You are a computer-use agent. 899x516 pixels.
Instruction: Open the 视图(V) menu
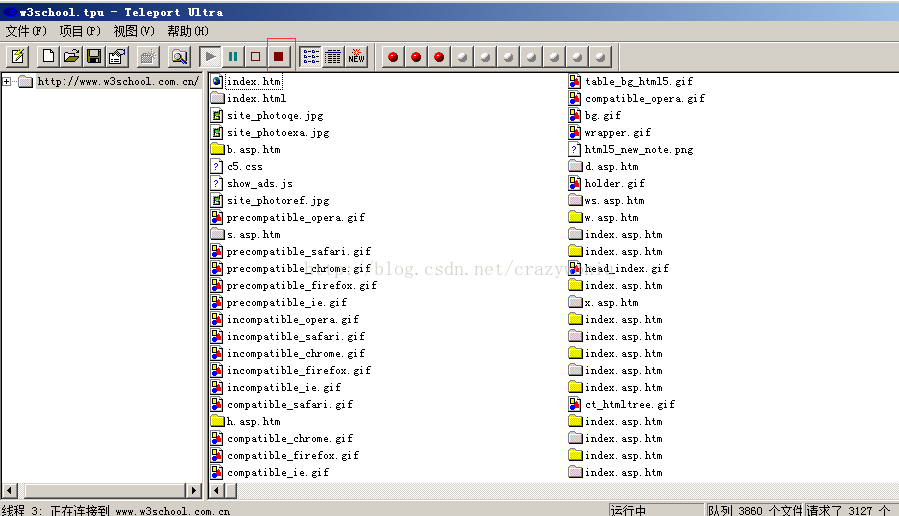click(134, 31)
